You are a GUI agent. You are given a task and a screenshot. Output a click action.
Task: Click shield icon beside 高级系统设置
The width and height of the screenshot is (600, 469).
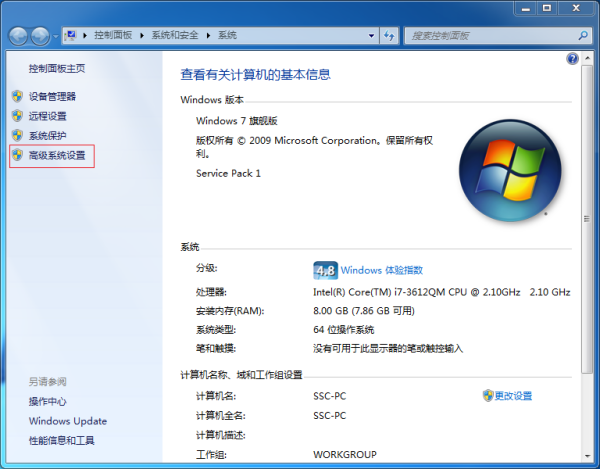[17, 155]
